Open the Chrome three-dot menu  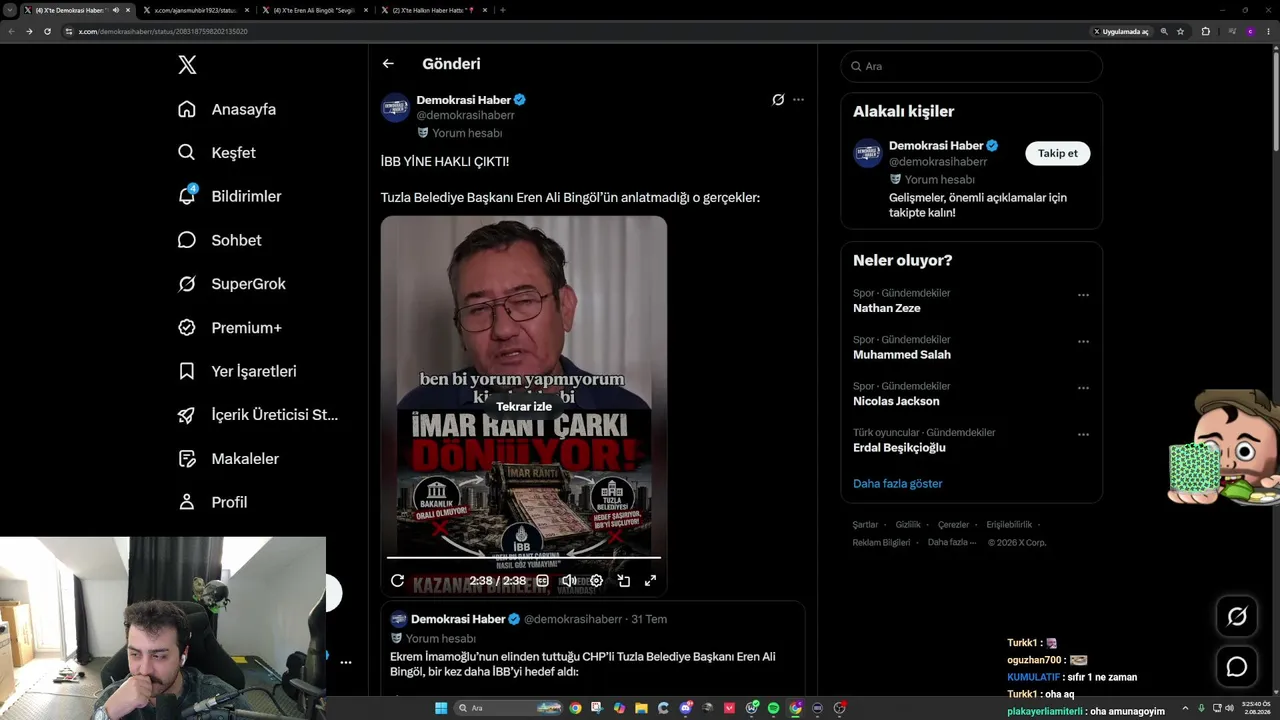(x=1267, y=31)
